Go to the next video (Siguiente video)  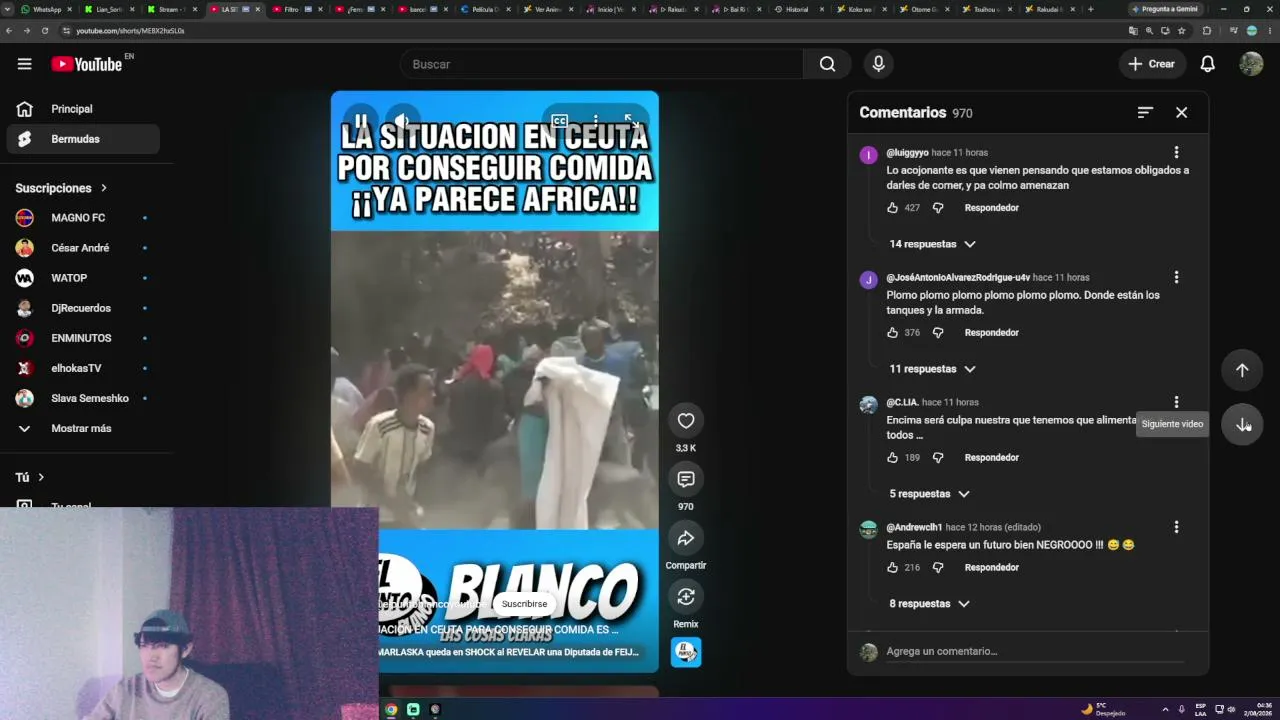pos(1242,424)
